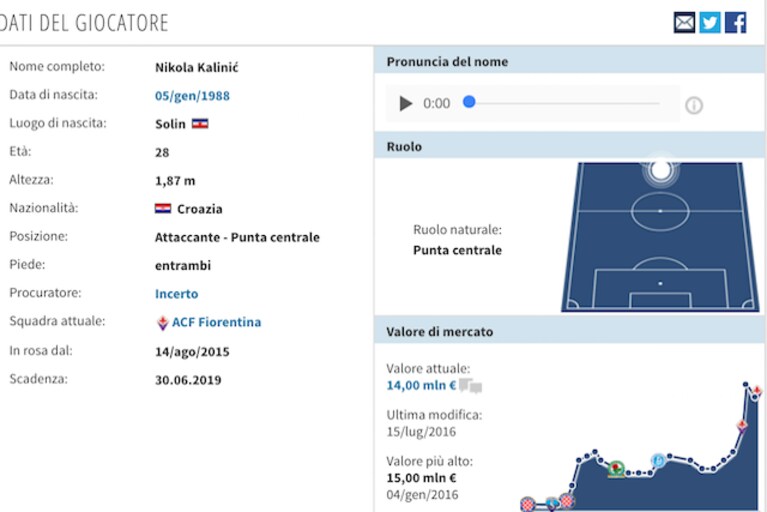Play the name pronunciation audio
Viewport: 767px width, 512px height.
pos(406,103)
